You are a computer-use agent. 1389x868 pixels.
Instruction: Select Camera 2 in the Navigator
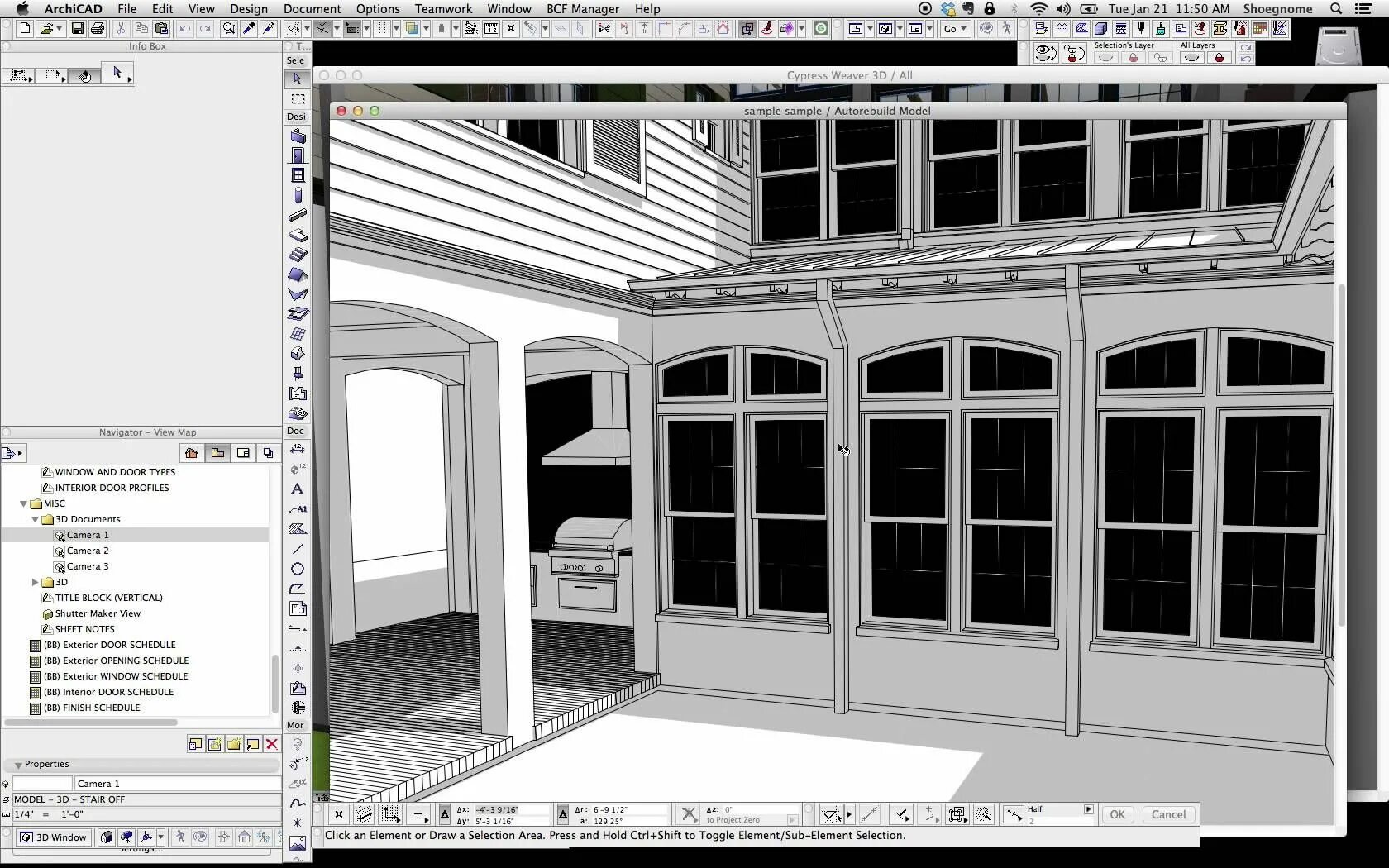pos(87,550)
